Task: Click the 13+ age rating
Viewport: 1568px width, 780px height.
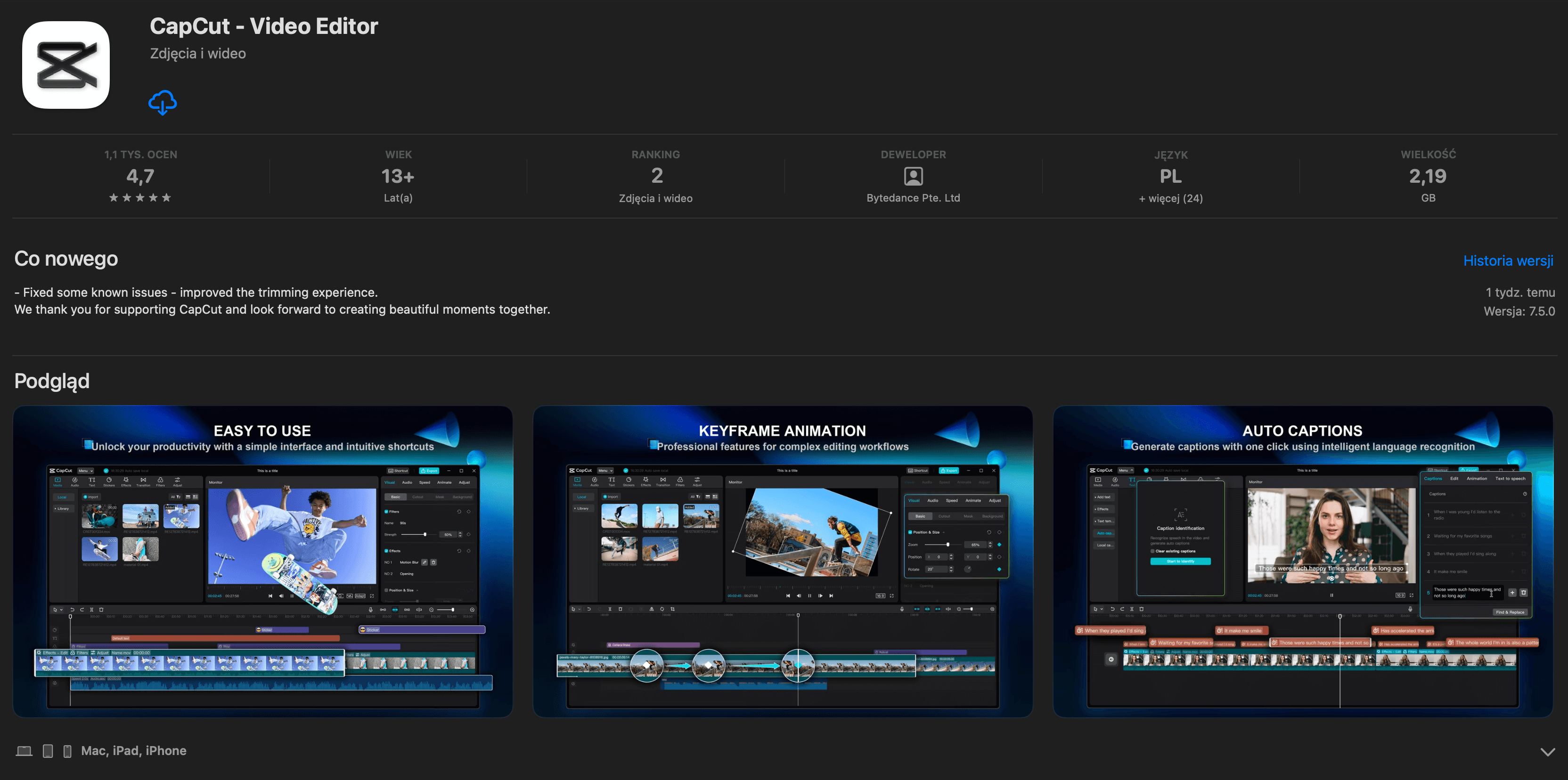Action: 398,177
